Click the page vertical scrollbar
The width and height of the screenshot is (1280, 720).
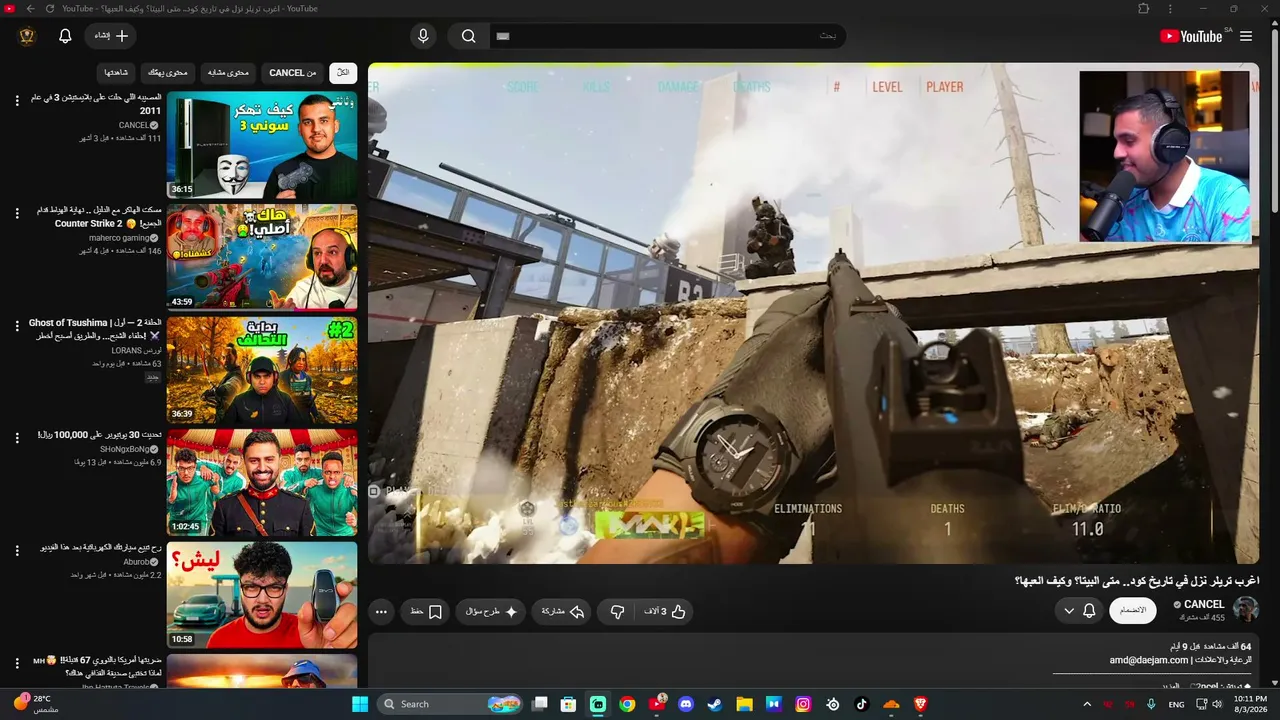[1274, 120]
